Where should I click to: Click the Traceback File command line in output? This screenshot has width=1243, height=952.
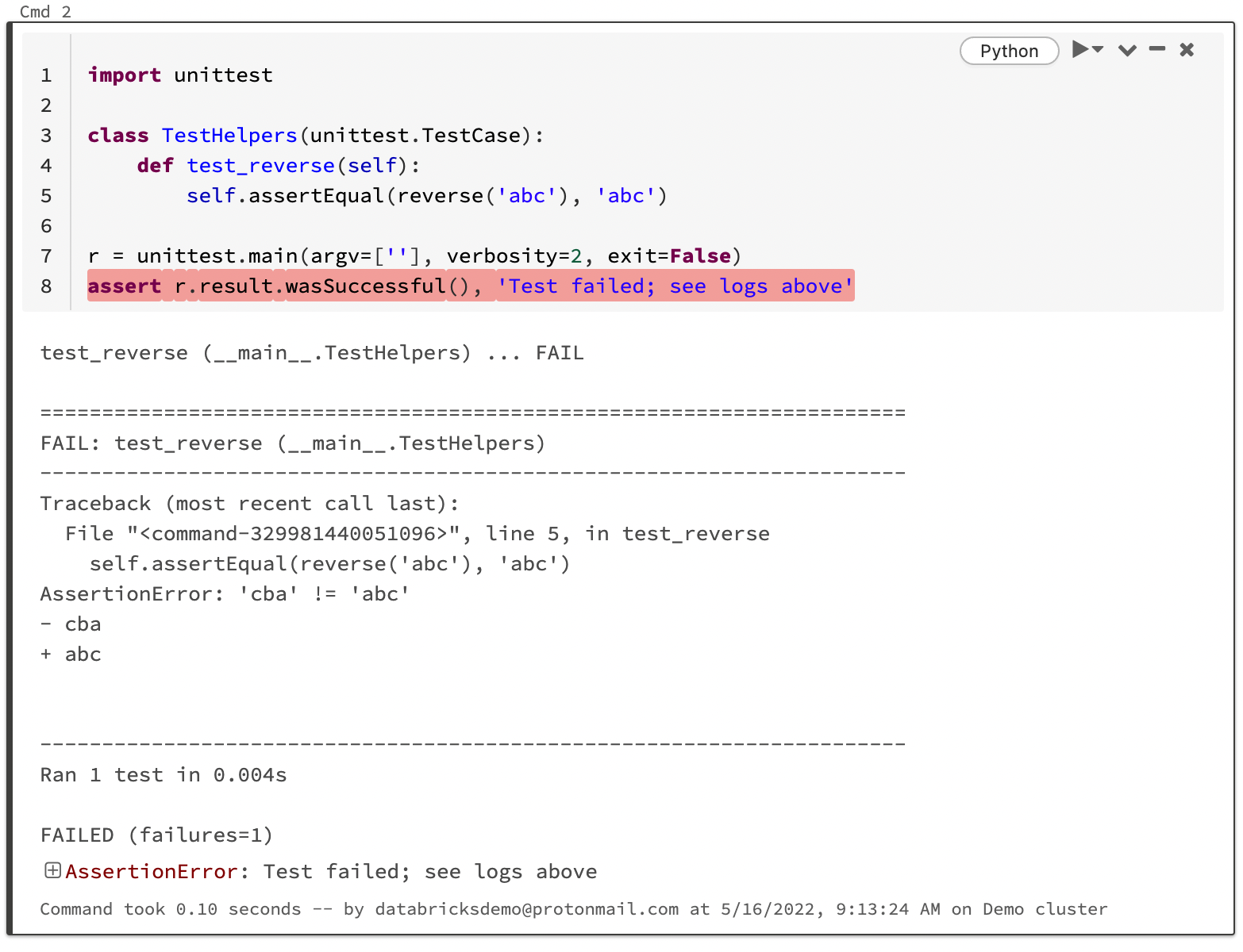[417, 534]
